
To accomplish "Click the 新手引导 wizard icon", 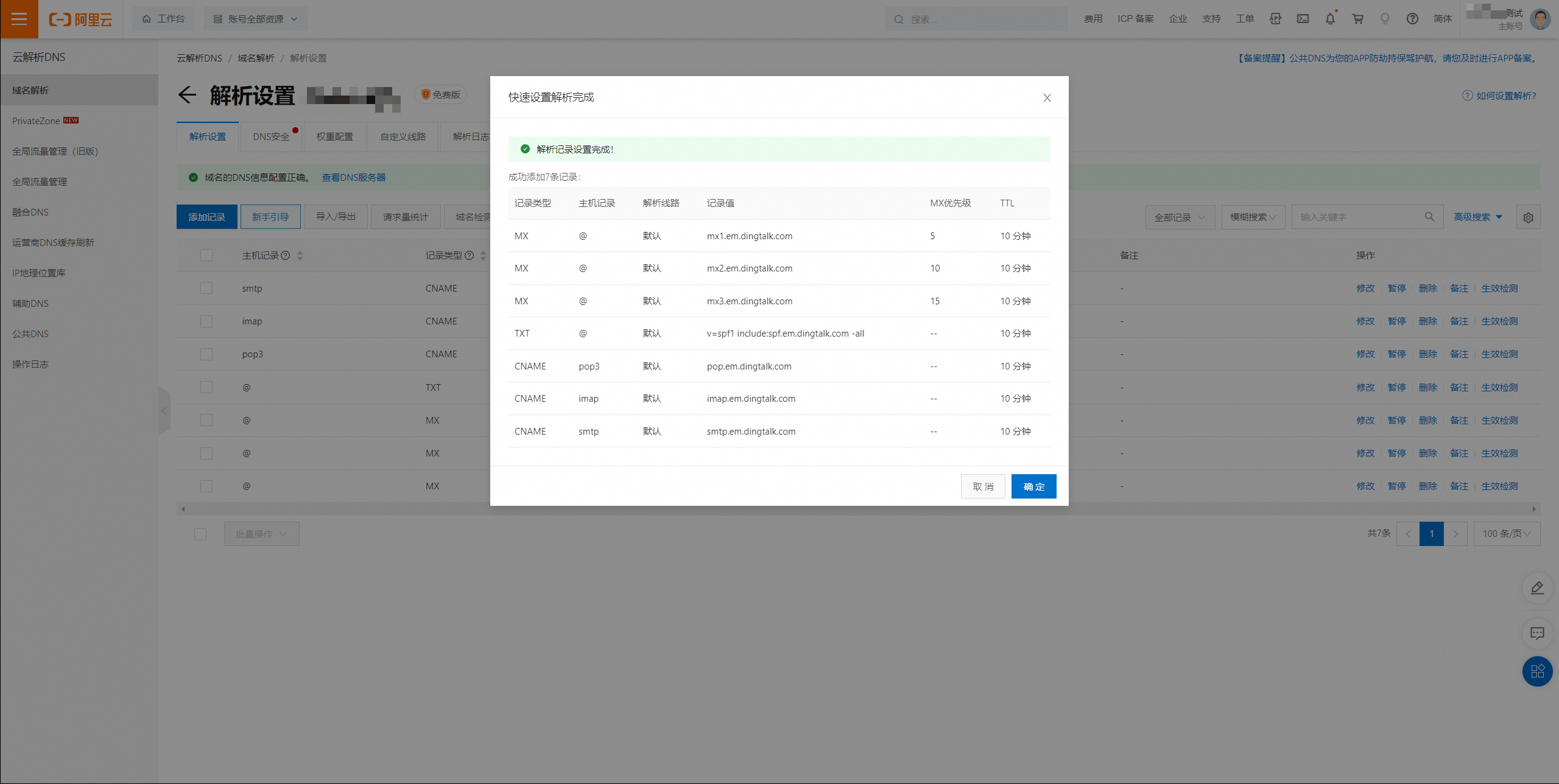I will click(x=270, y=217).
